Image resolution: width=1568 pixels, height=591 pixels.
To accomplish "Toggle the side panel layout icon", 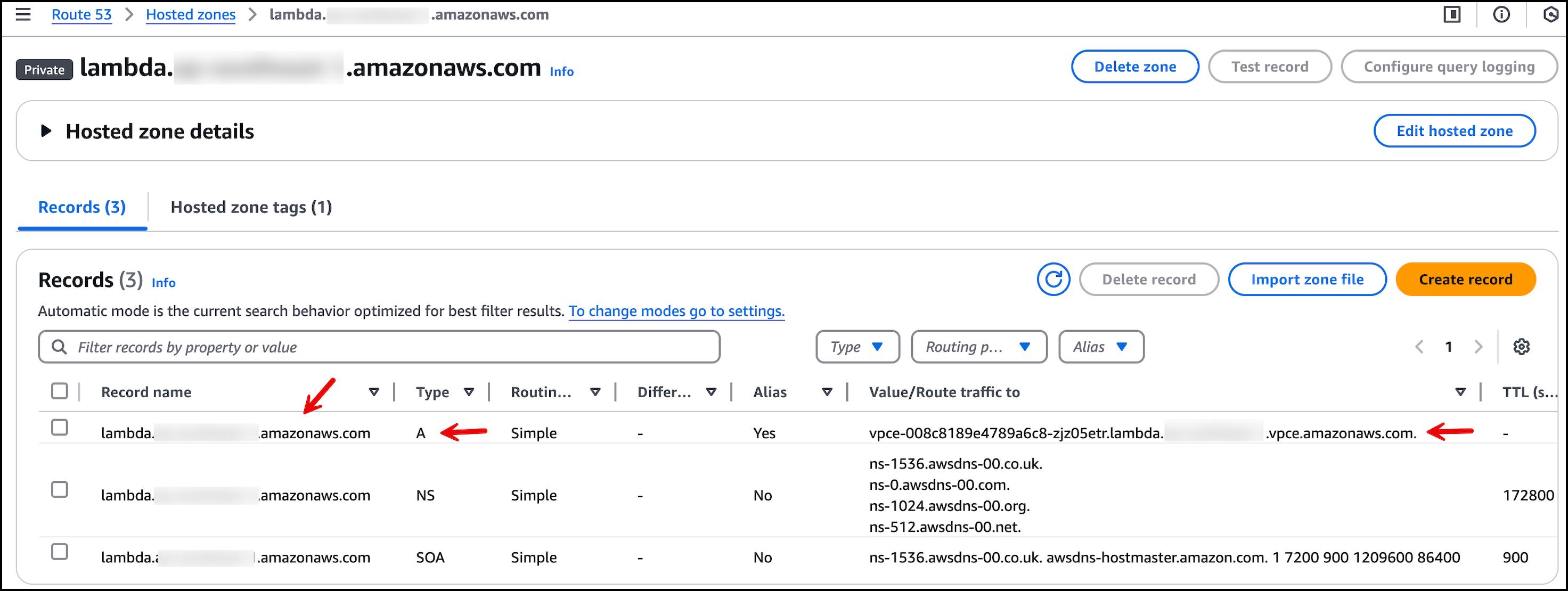I will pyautogui.click(x=1452, y=14).
